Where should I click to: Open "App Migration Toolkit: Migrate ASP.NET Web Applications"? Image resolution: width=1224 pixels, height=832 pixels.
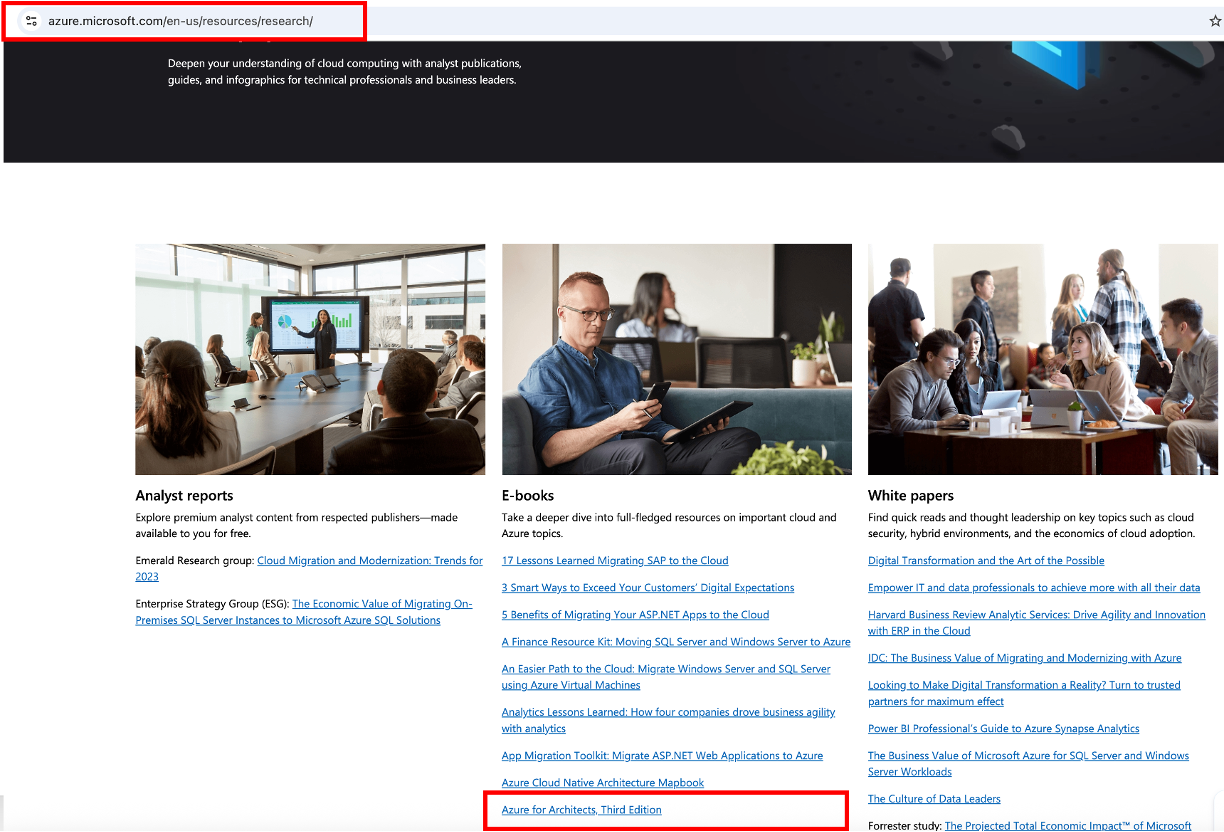coord(661,755)
